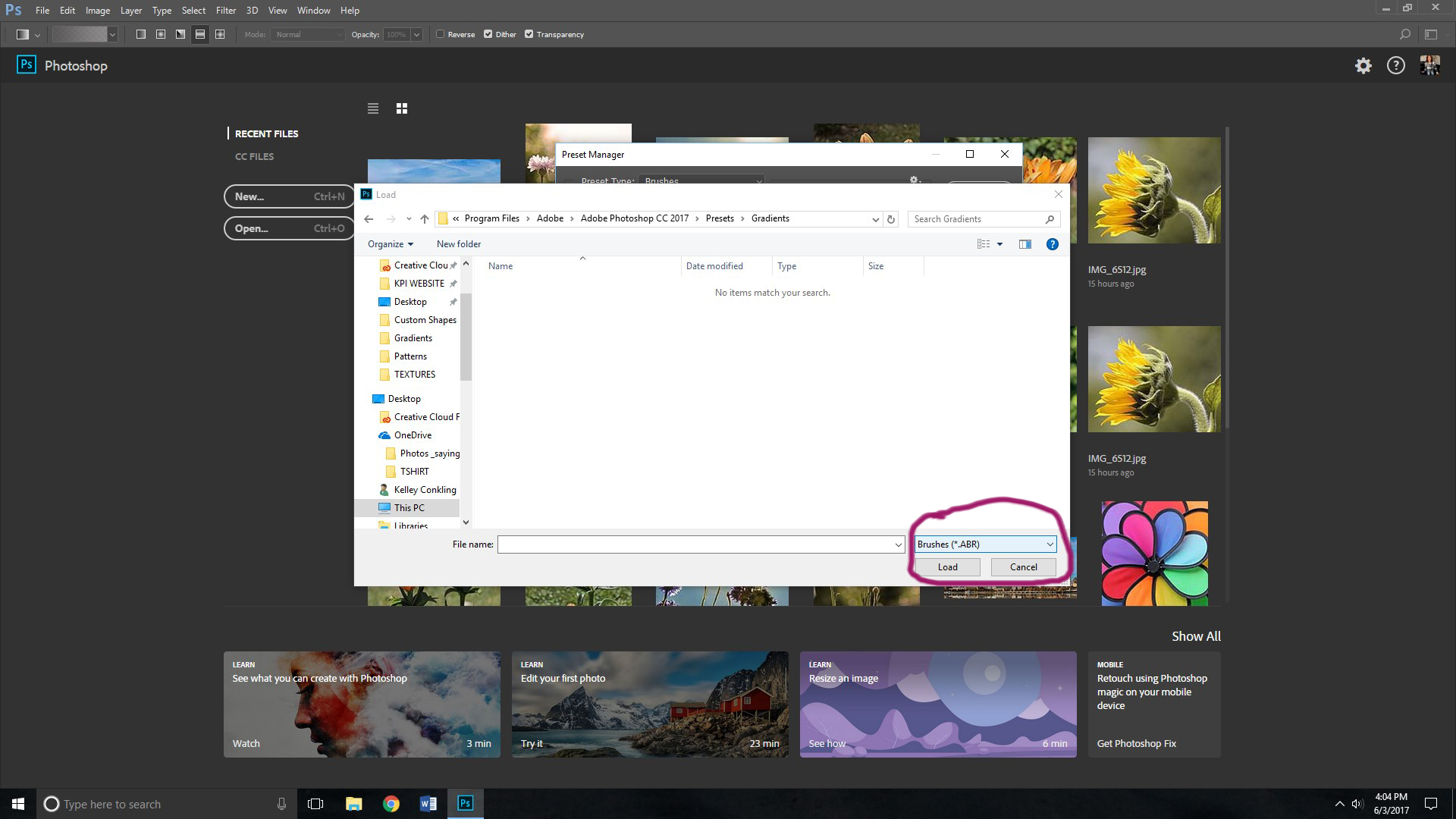Open the Opacity slider dropdown arrow
The height and width of the screenshot is (819, 1456).
click(x=416, y=34)
